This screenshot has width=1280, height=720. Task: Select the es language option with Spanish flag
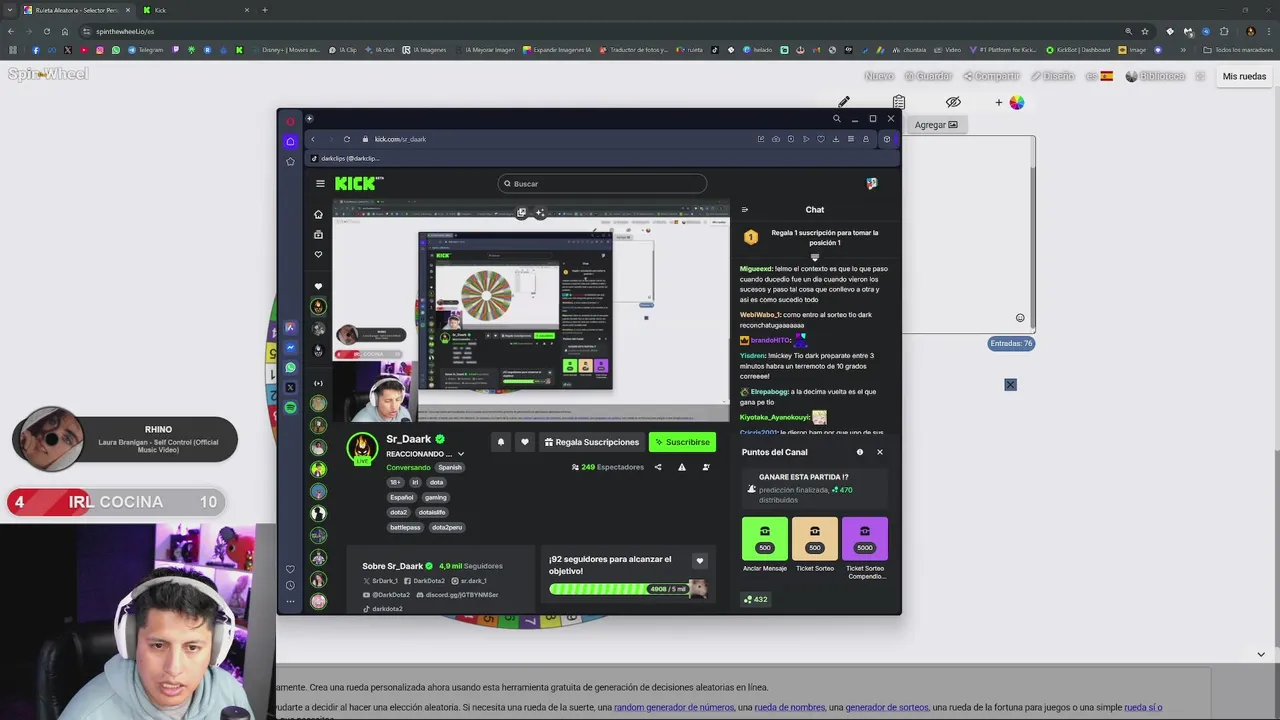coord(1100,76)
